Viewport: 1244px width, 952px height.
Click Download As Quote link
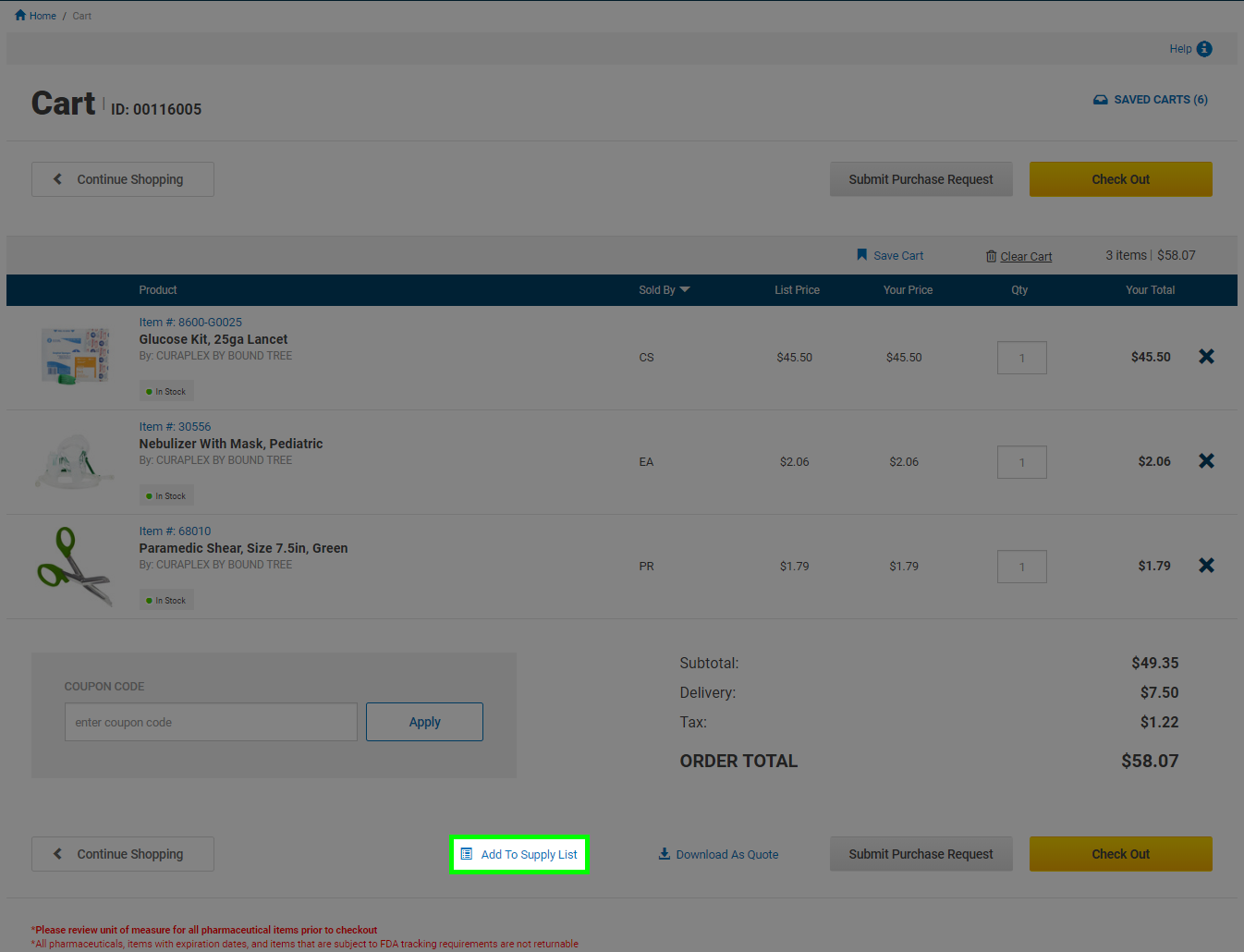point(718,855)
